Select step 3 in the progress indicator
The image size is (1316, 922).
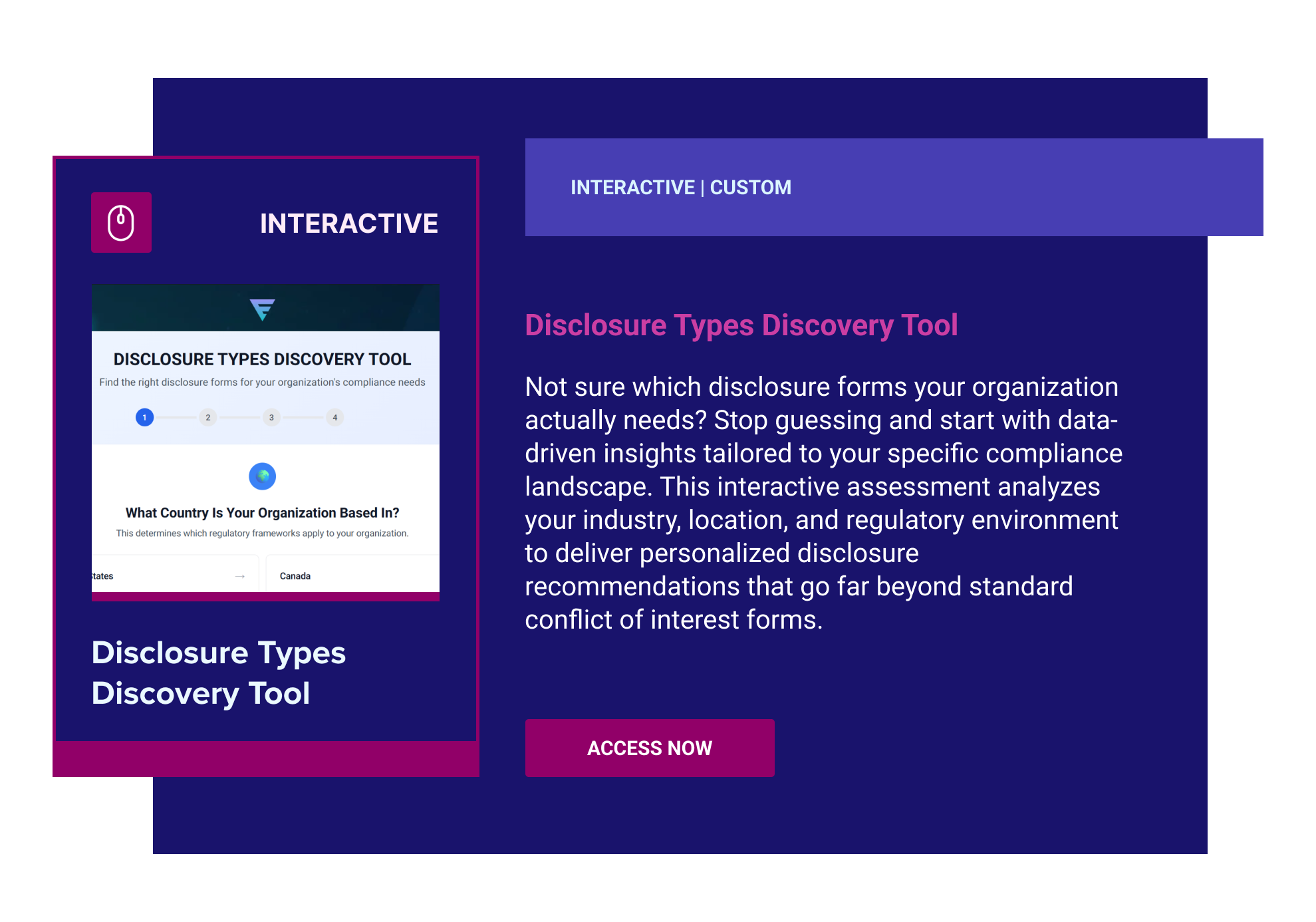tap(271, 417)
